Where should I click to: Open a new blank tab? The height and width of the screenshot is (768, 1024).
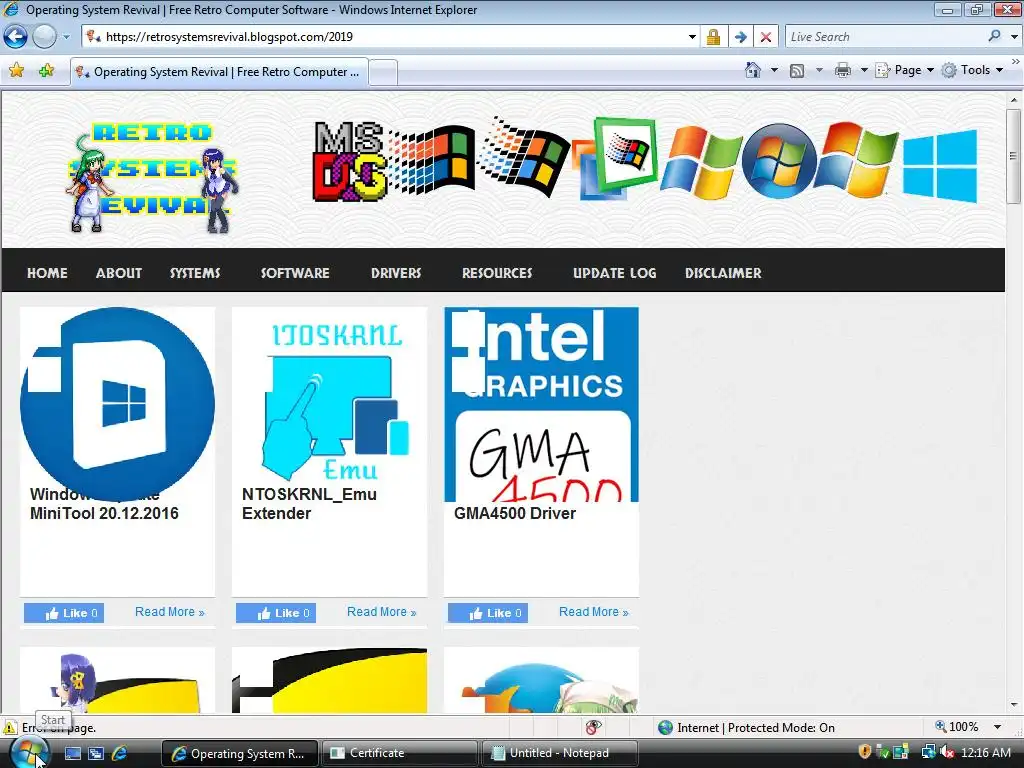tap(383, 72)
